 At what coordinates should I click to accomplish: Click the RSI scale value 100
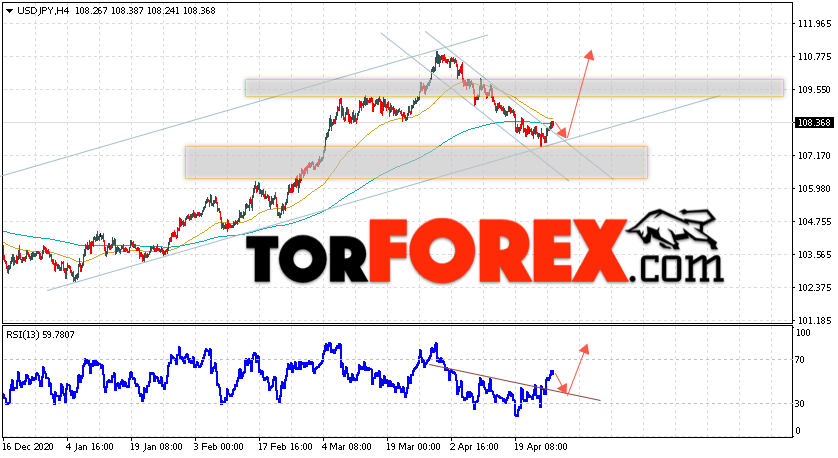(803, 332)
